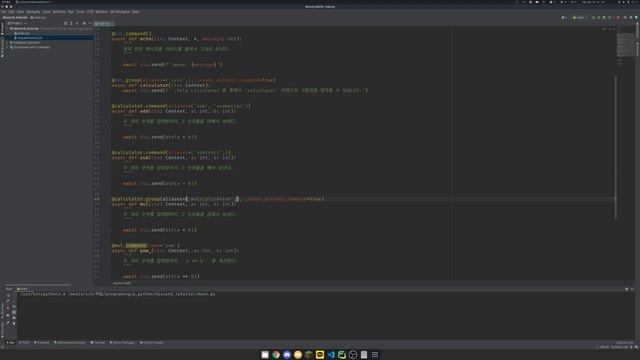640x360 pixels.
Task: Open the VCS menu
Action: [x=90, y=12]
